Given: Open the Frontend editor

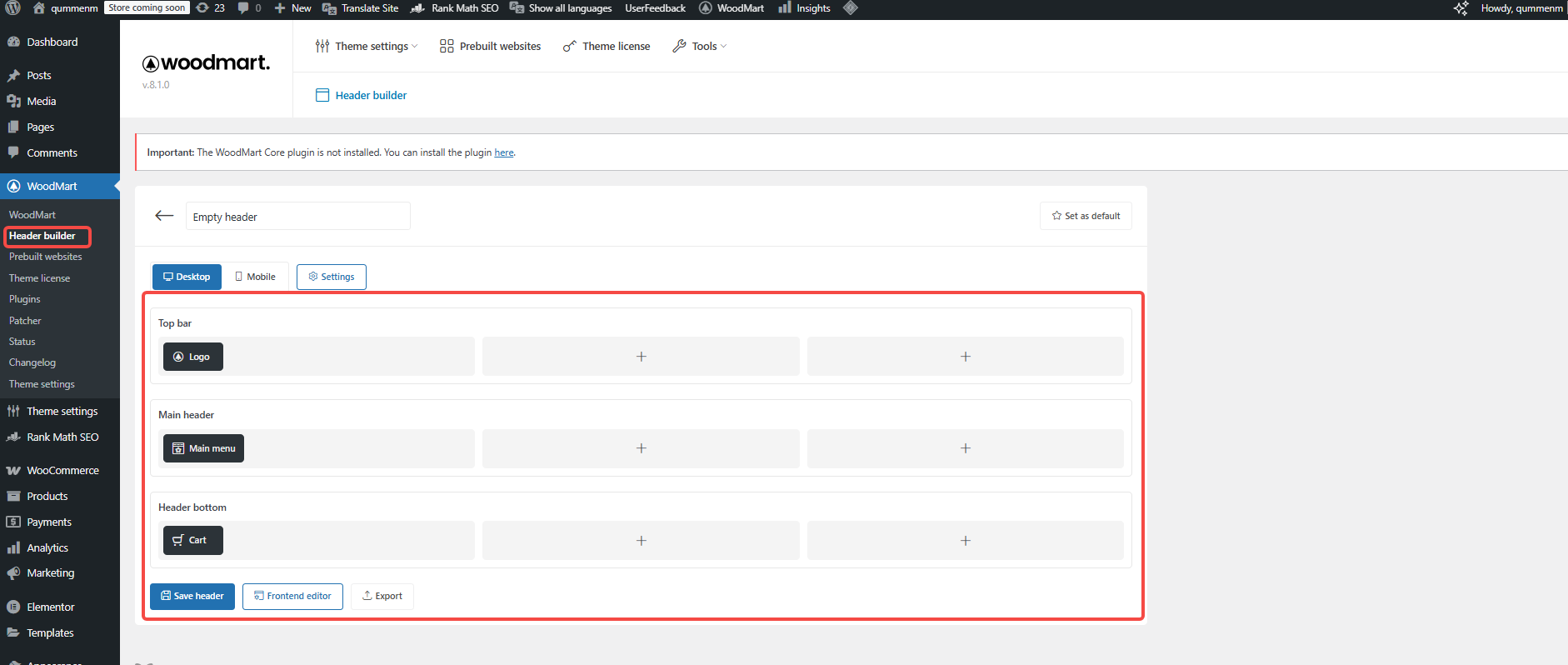Looking at the screenshot, I should point(292,596).
